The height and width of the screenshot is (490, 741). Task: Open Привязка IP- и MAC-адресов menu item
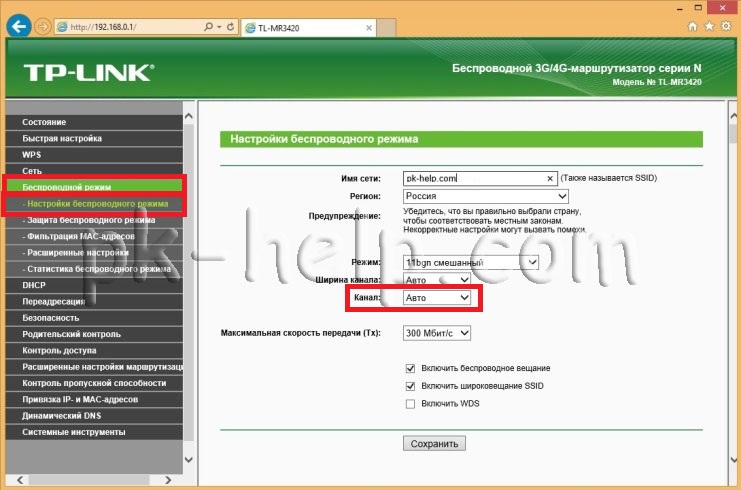tap(94, 399)
